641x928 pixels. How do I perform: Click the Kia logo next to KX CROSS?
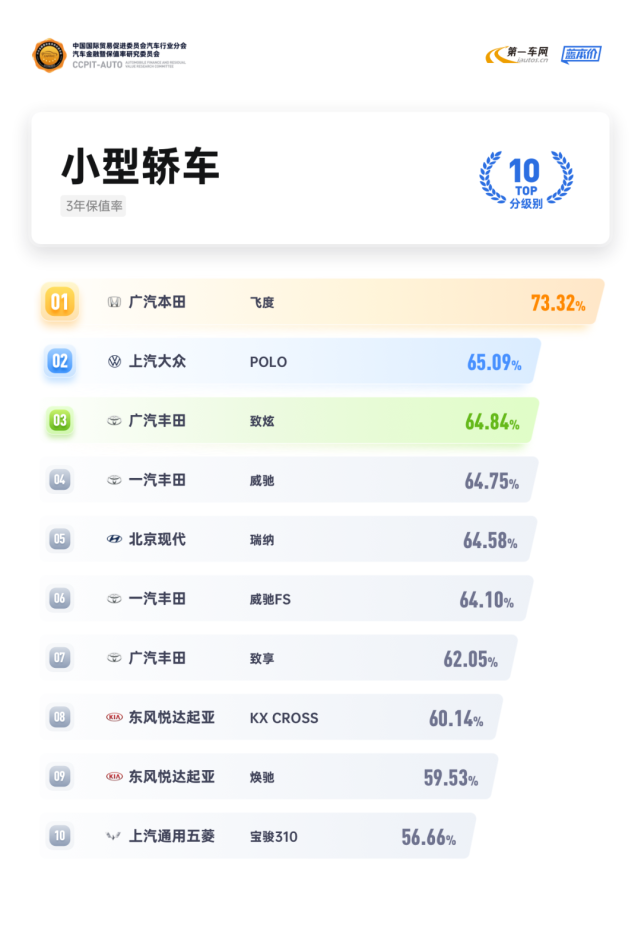coord(114,717)
